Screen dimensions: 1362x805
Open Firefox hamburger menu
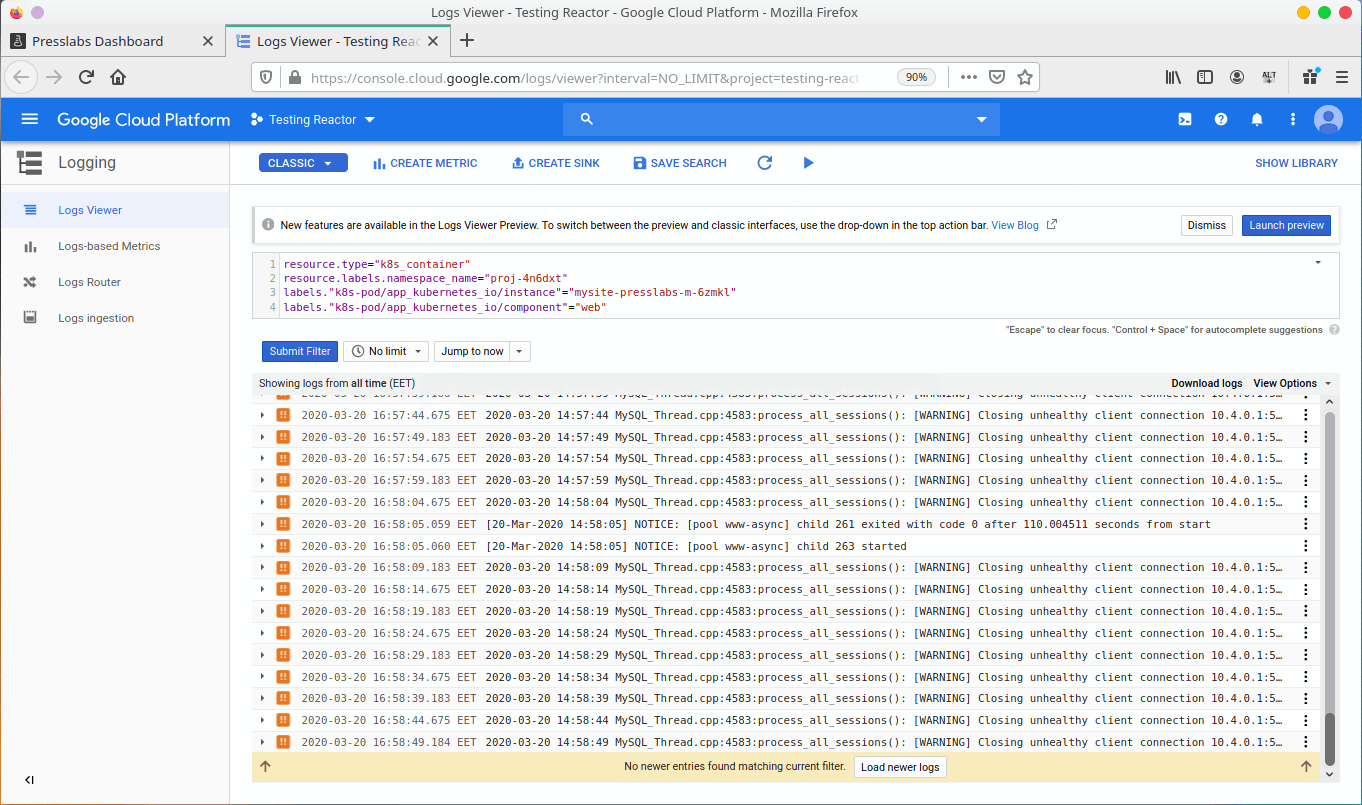pyautogui.click(x=1340, y=77)
